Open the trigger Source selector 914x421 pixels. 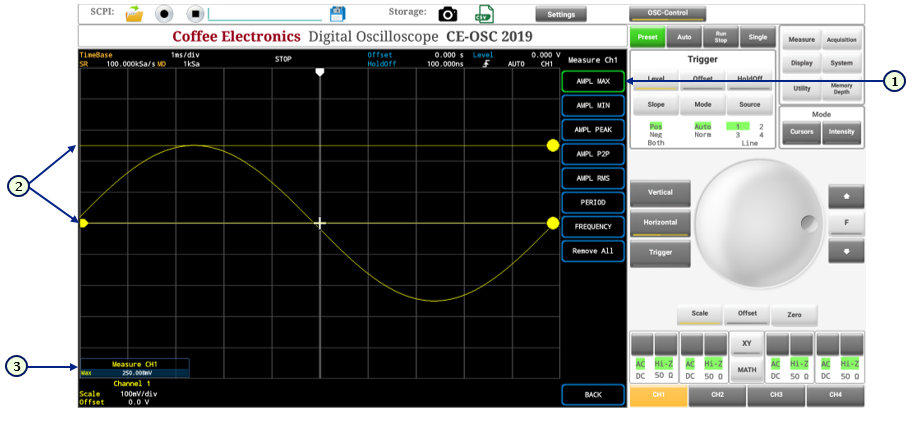(x=750, y=104)
